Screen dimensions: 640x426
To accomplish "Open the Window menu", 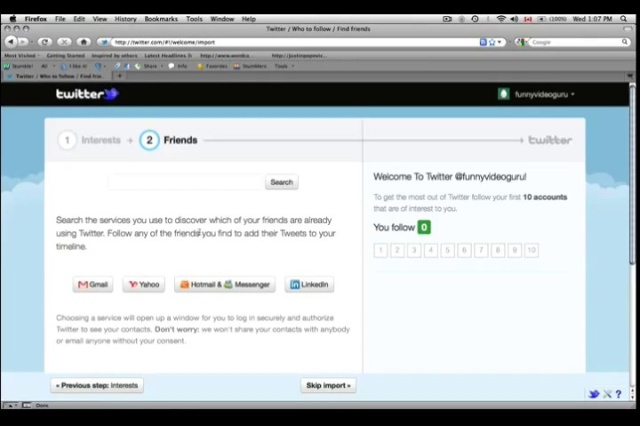I will pyautogui.click(x=222, y=19).
